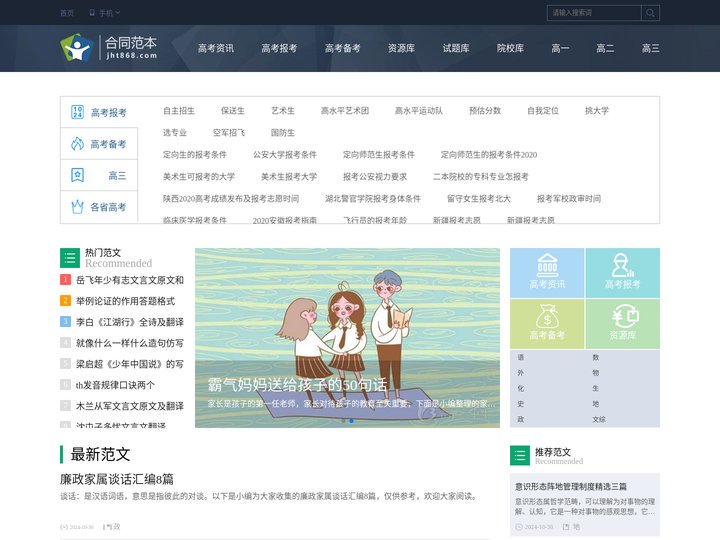Open the 自主招生 link
This screenshot has height=540, width=720.
point(179,111)
